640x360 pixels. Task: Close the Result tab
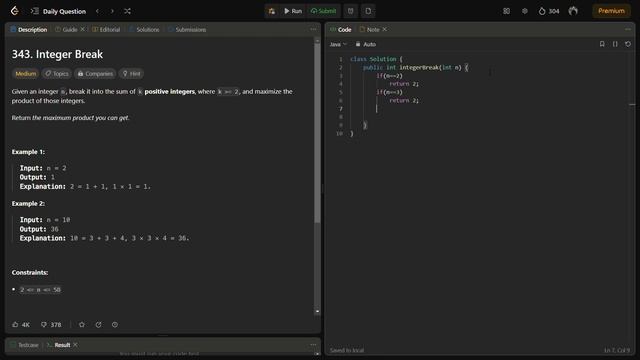pos(76,345)
